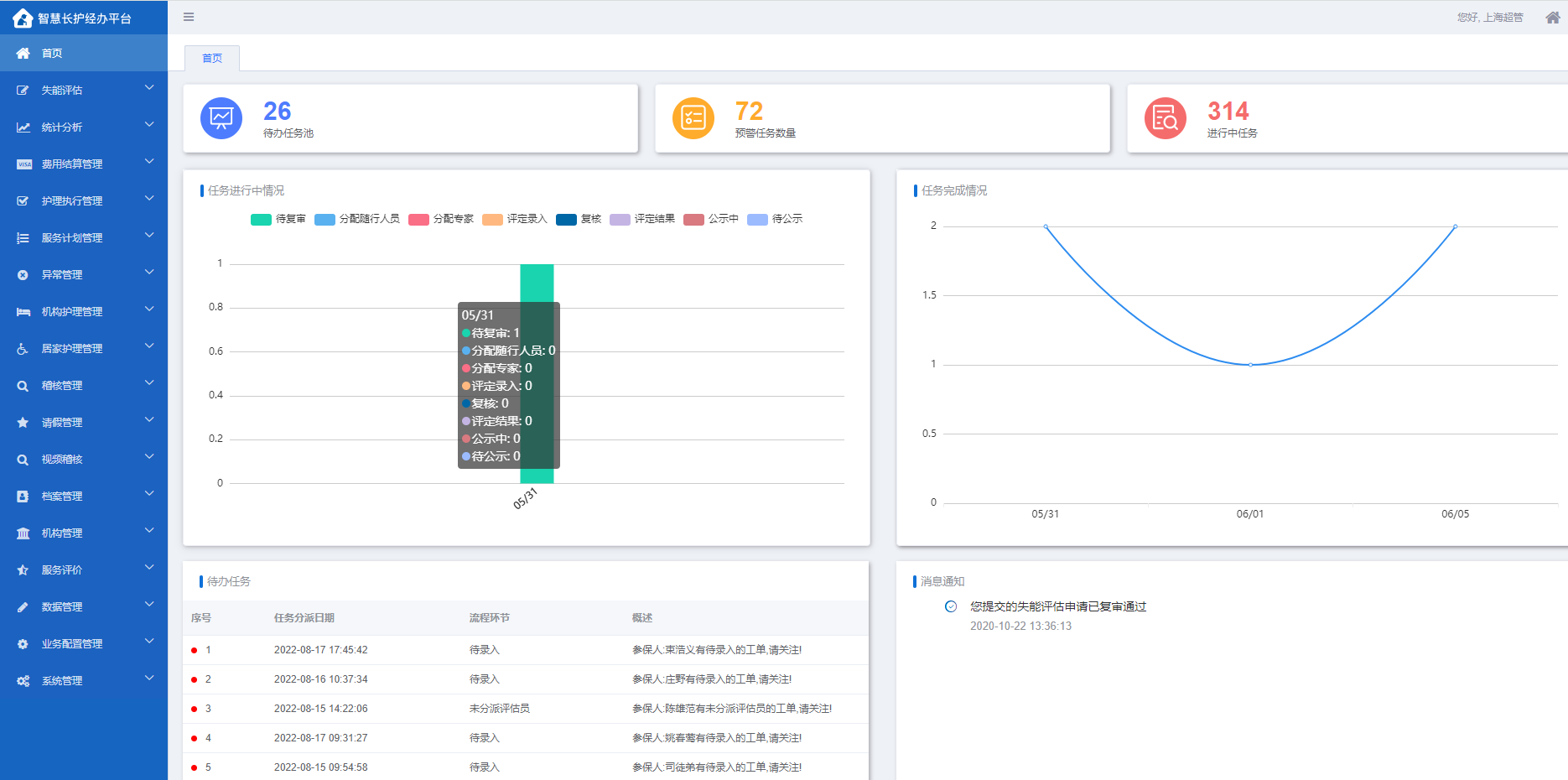
Task: Expand the 服务计划管理 chevron
Action: pyautogui.click(x=149, y=235)
